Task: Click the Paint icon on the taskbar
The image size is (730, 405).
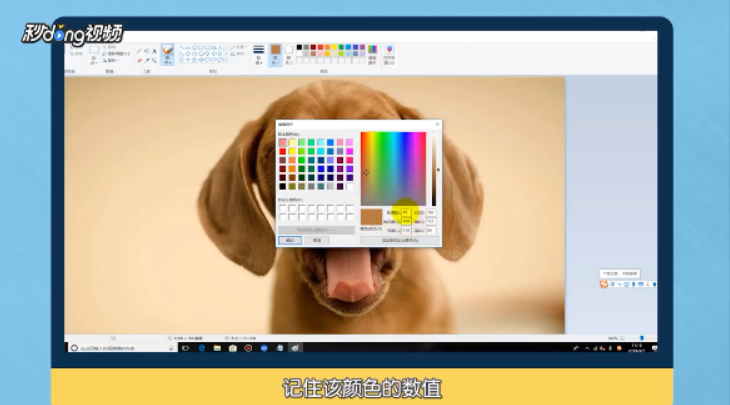Action: (x=295, y=348)
